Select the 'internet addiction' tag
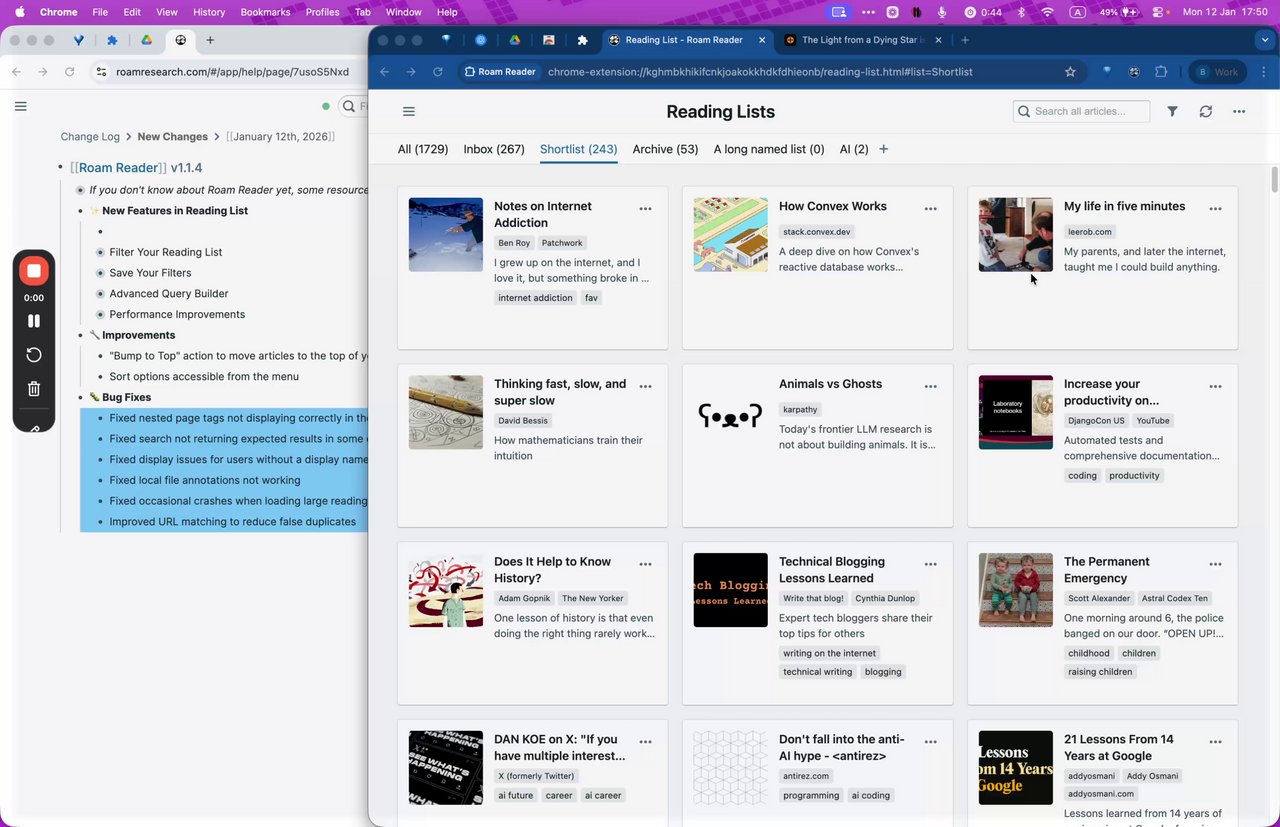The image size is (1280, 827). (x=535, y=298)
